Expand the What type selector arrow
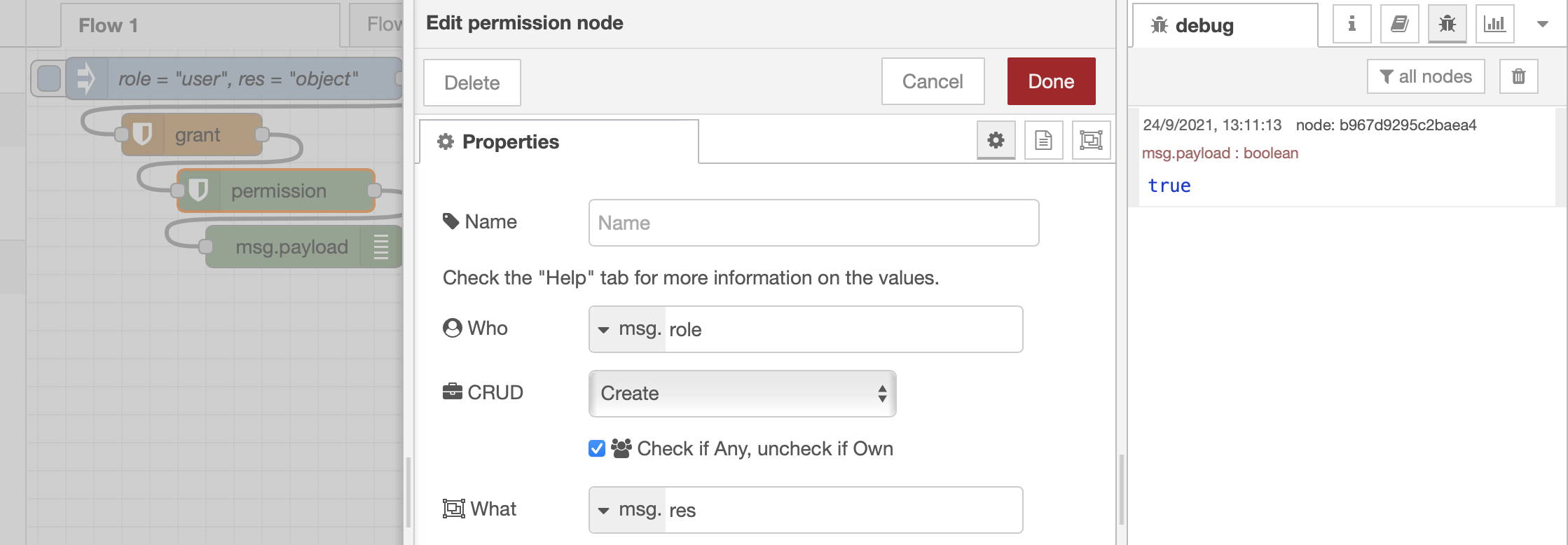This screenshot has width=1568, height=545. point(604,510)
